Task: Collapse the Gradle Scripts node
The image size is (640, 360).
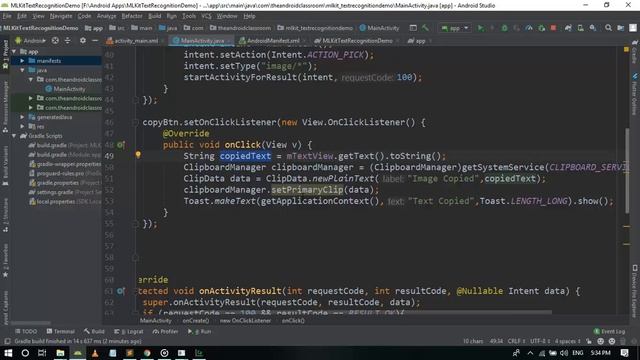Action: [15, 136]
